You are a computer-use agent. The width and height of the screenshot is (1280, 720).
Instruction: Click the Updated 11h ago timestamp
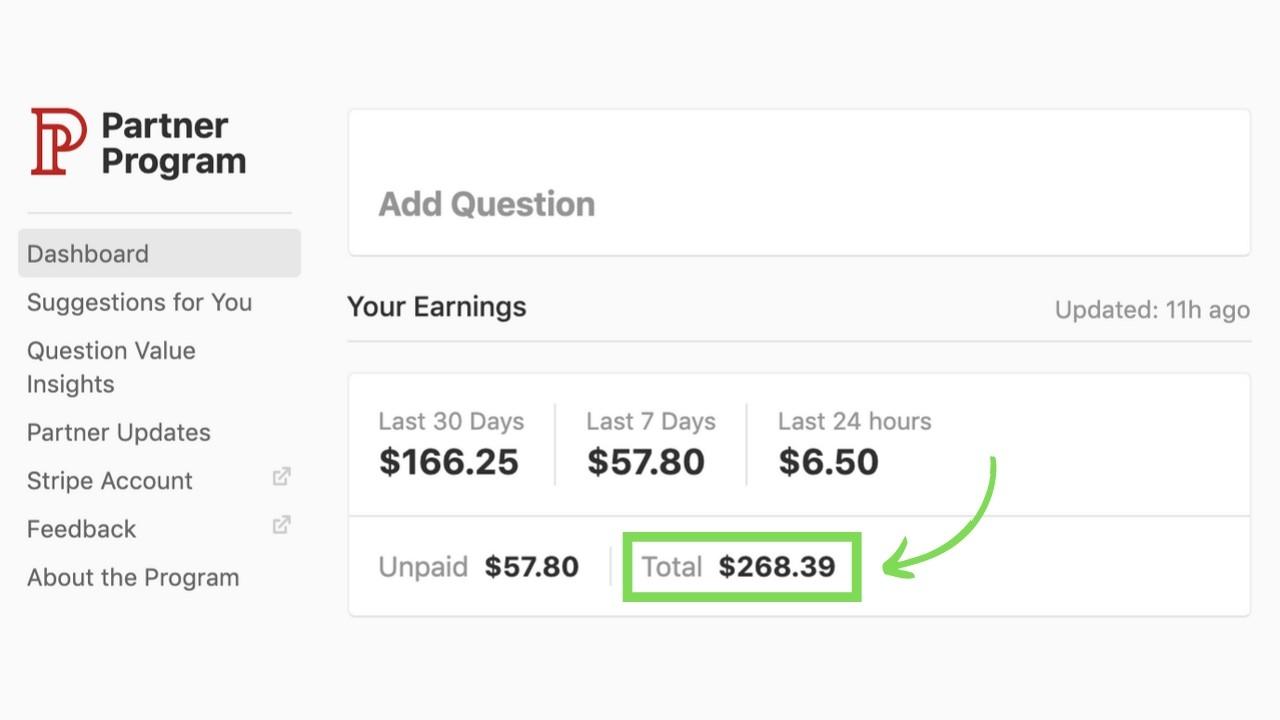pyautogui.click(x=1152, y=310)
